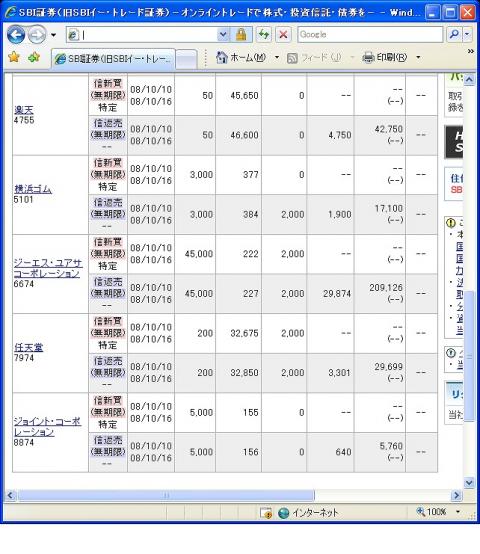This screenshot has height=554, width=480.
Task: Click the Add to Favorites icon
Action: 34,57
